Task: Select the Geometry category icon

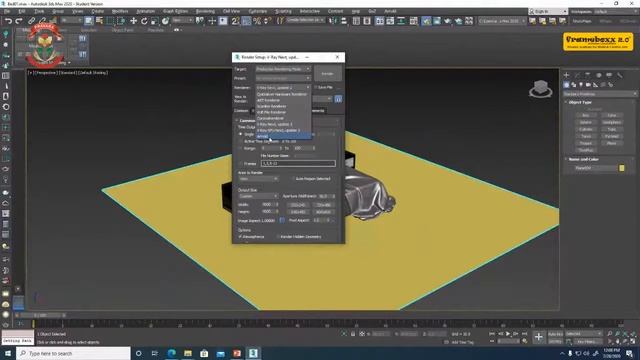Action: click(x=567, y=85)
